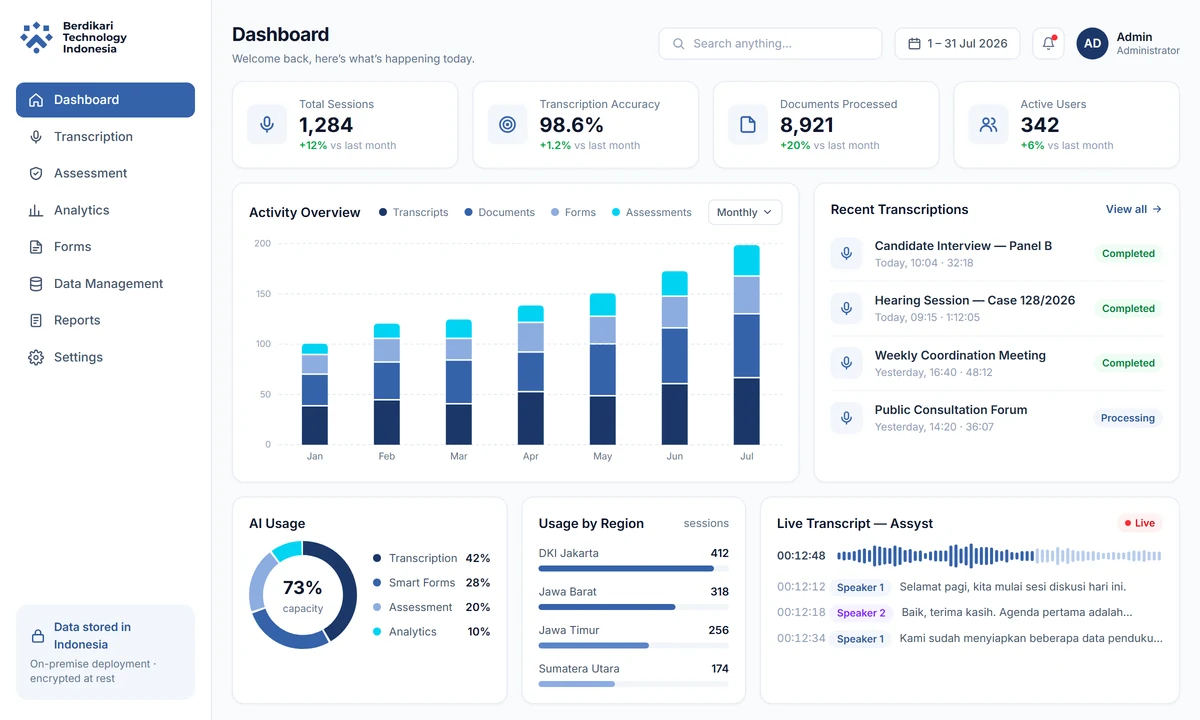Click the Transcription microphone icon in sidebar
The height and width of the screenshot is (720, 1200).
pyautogui.click(x=36, y=137)
